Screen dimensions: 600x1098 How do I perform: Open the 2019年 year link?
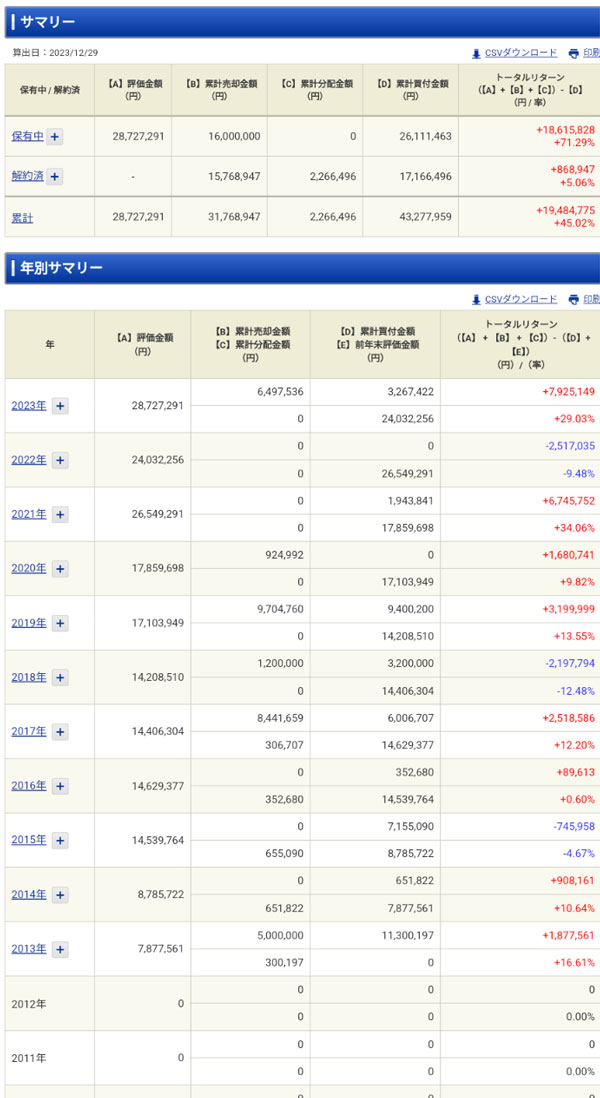point(28,623)
